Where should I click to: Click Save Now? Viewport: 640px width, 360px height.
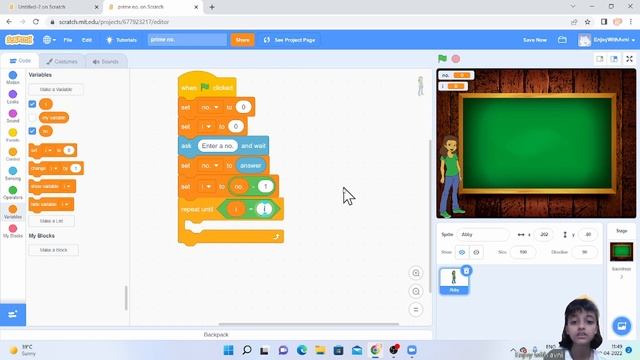[x=535, y=40]
